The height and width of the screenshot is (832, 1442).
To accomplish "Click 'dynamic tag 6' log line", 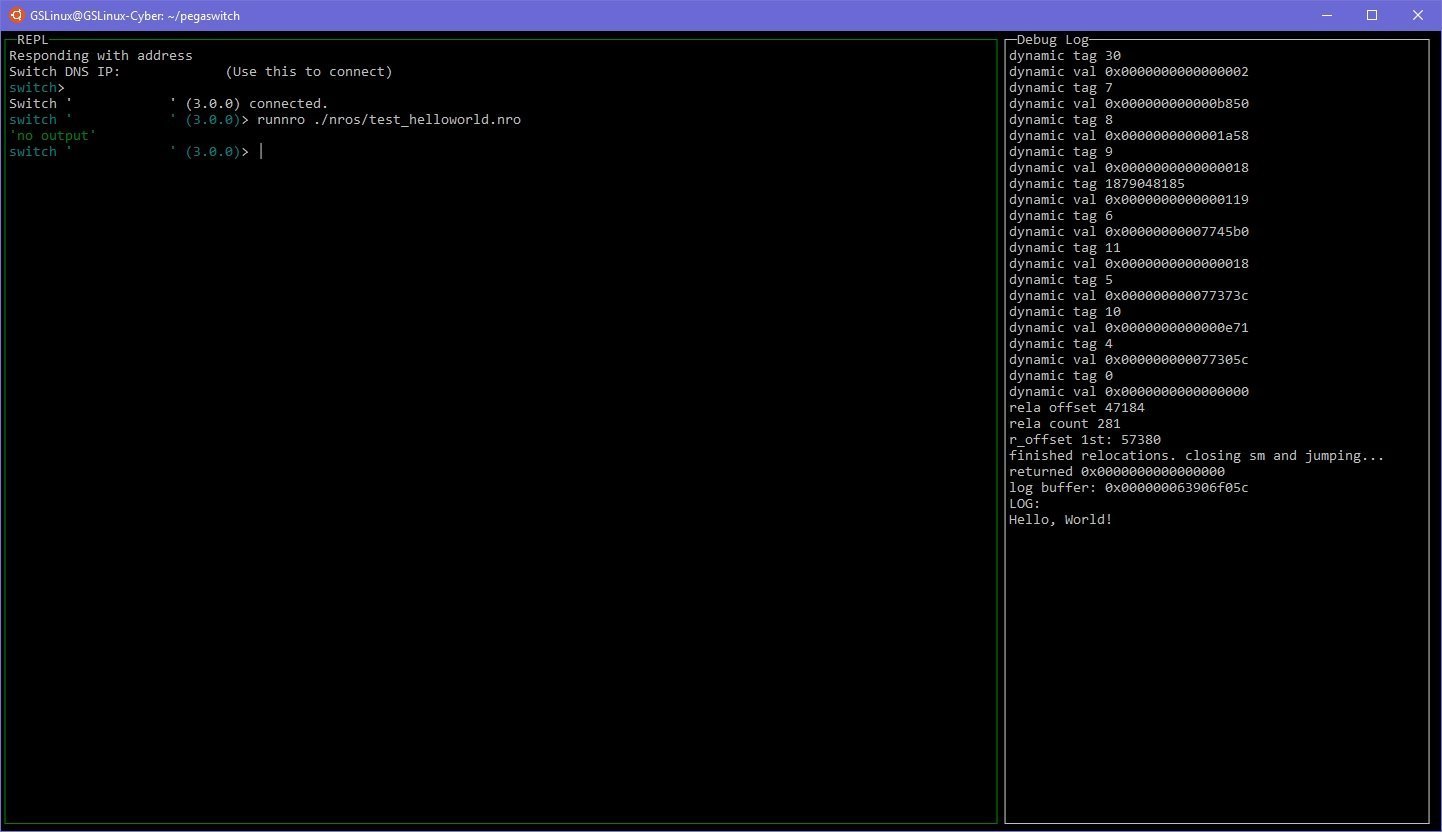I will [1061, 216].
